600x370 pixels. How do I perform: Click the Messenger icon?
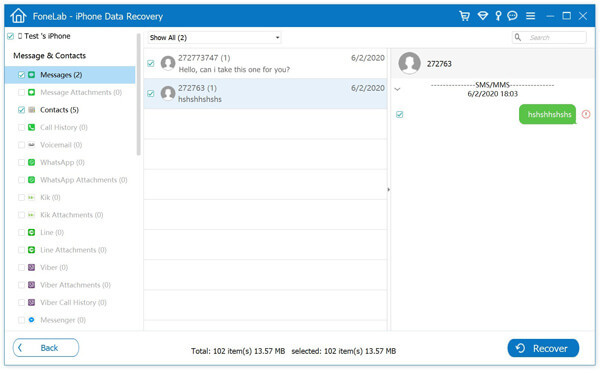(31, 320)
